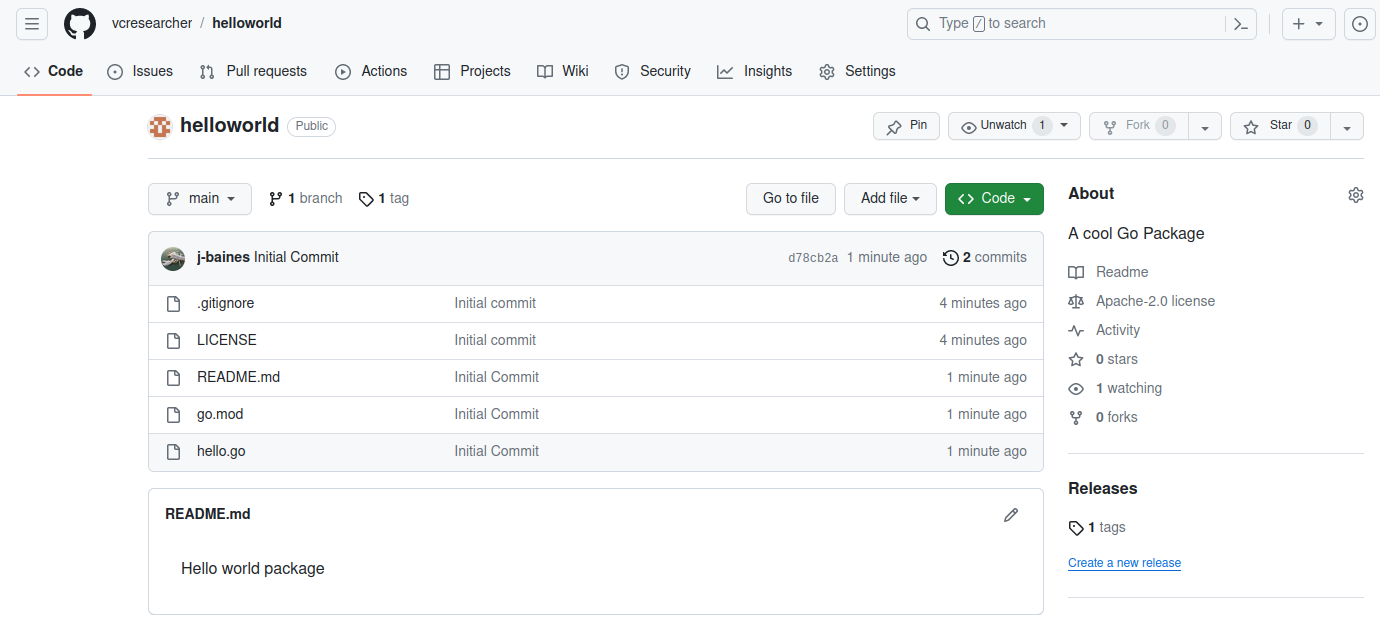Open the GitHub home page logo
The image size is (1380, 619).
pyautogui.click(x=80, y=23)
